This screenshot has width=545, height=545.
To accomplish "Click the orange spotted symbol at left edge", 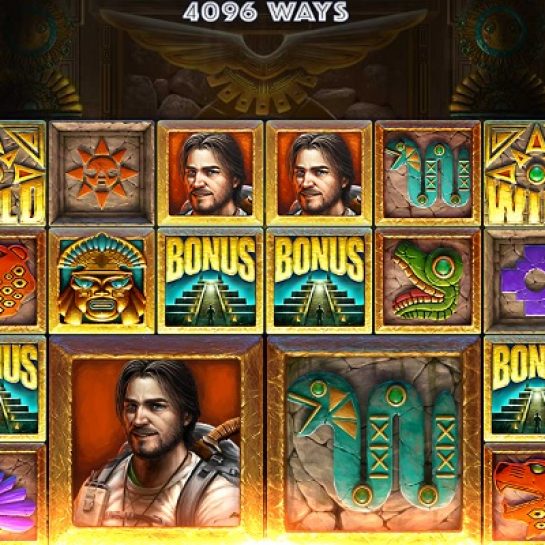I will point(23,281).
